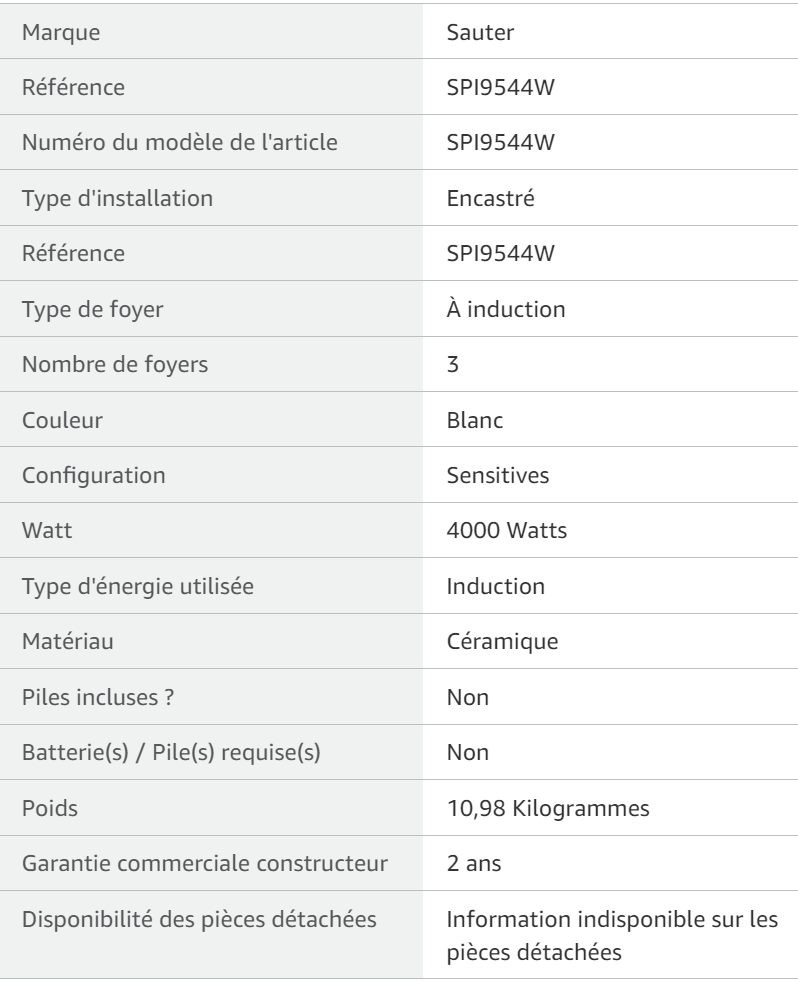Click the brand value Sauter

(480, 32)
